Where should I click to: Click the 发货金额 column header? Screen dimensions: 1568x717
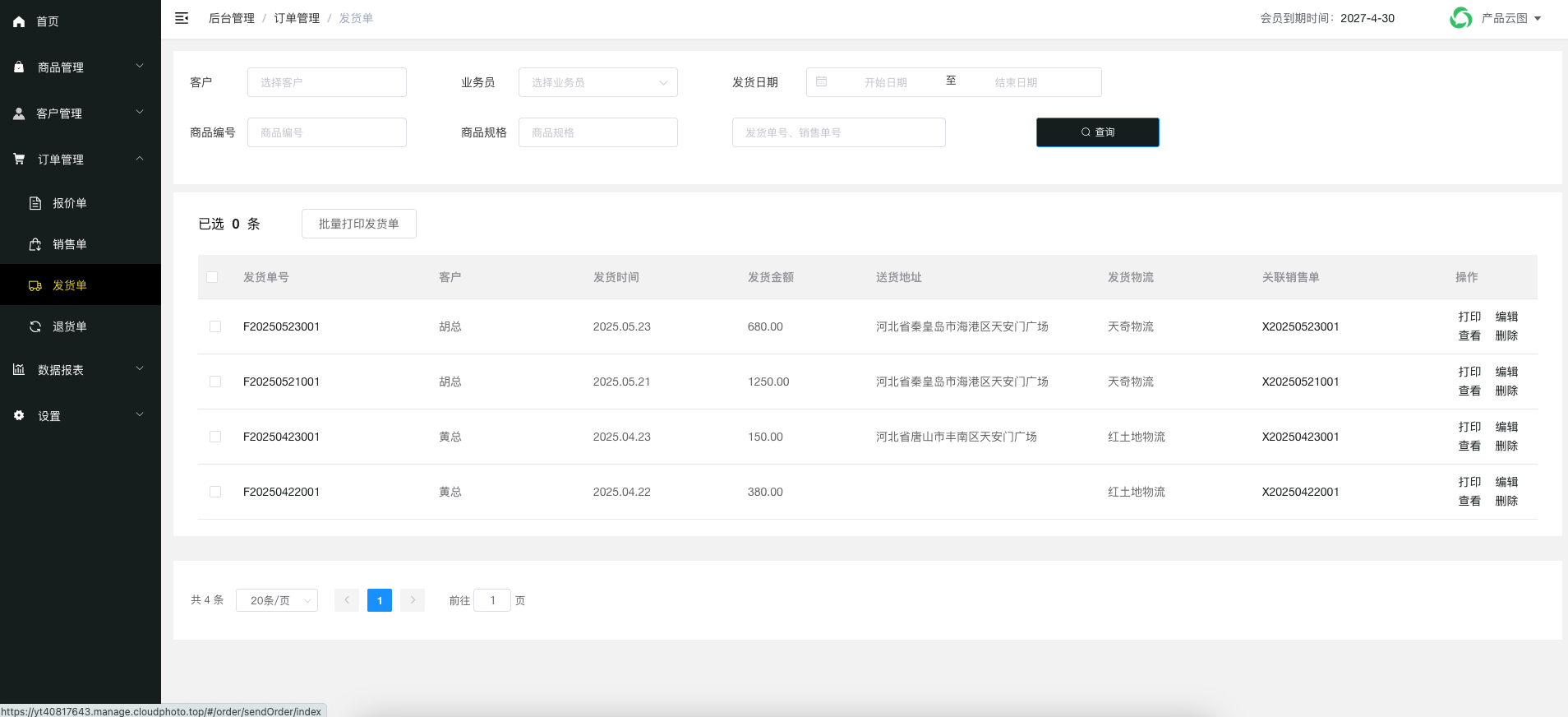[771, 277]
